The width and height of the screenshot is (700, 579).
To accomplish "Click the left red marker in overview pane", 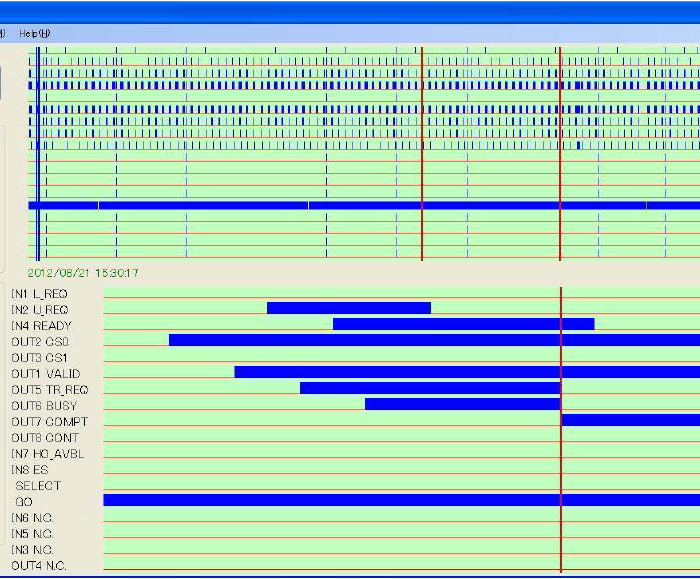I will [x=422, y=150].
